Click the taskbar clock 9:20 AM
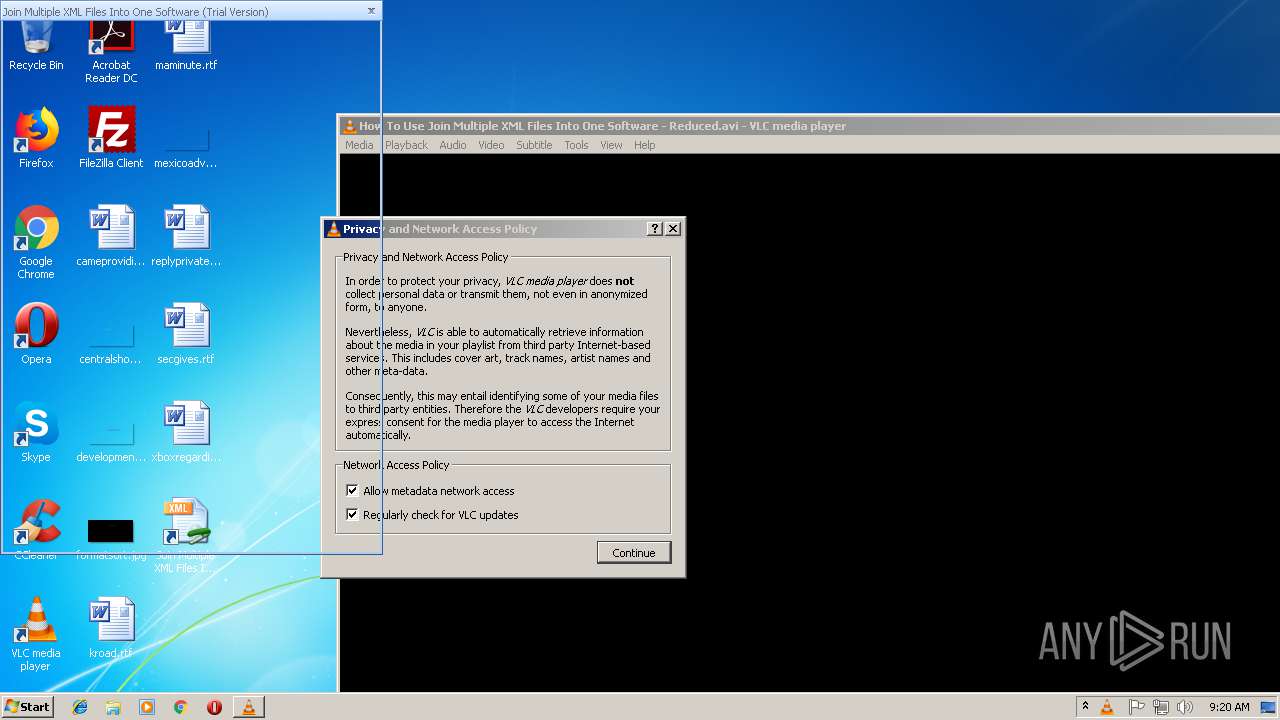The height and width of the screenshot is (720, 1280). pyautogui.click(x=1229, y=707)
